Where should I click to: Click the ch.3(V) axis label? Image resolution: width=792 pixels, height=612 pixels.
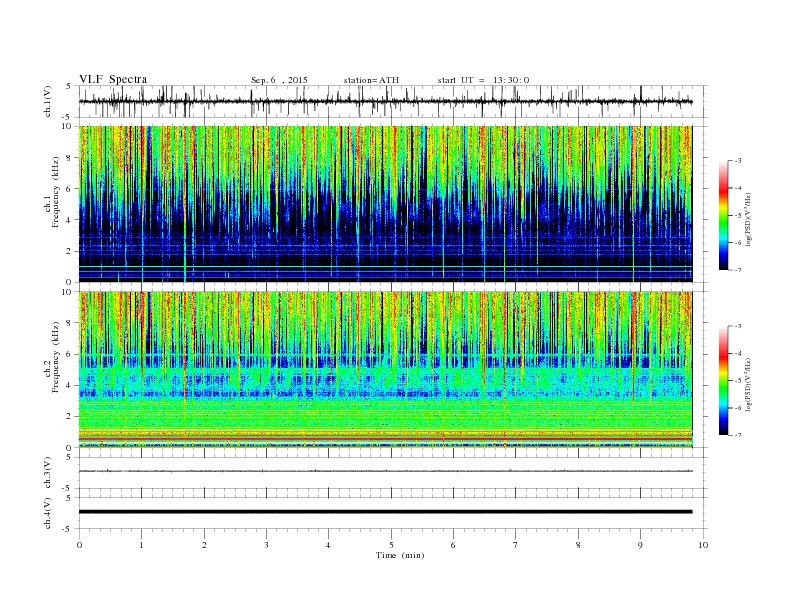[x=47, y=473]
